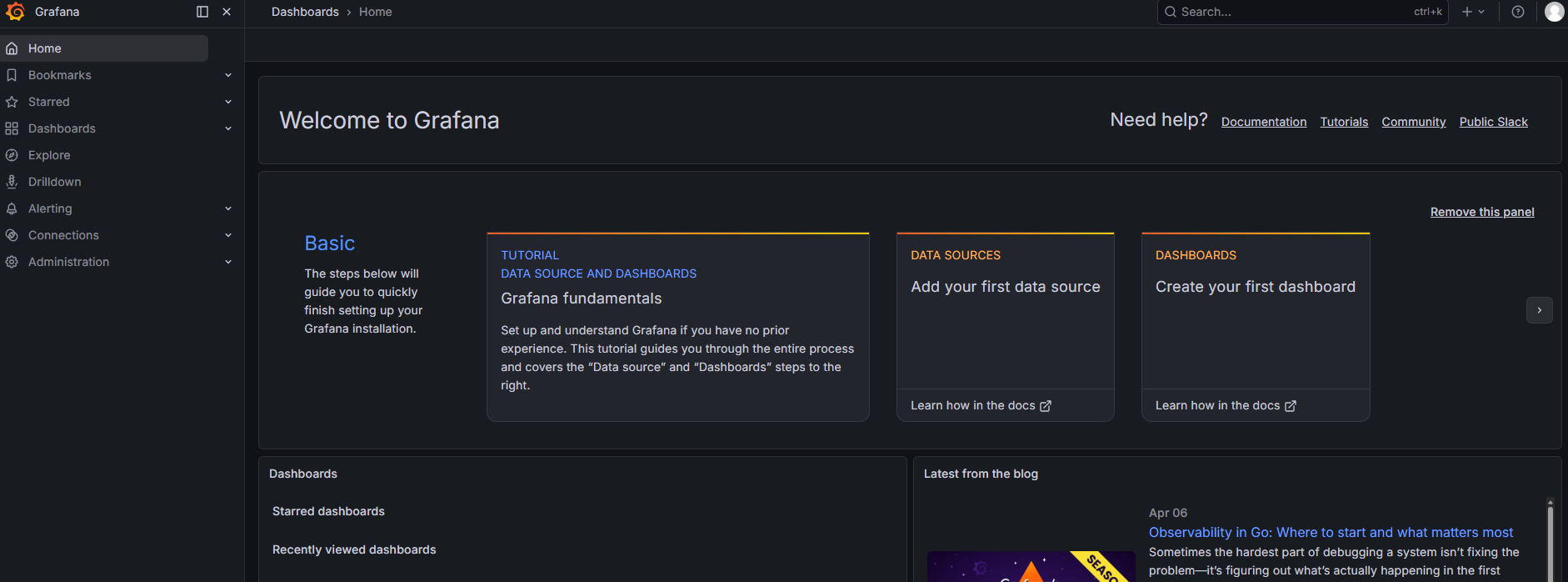Viewport: 1568px width, 582px height.
Task: Click the Starred star icon
Action: (12, 102)
